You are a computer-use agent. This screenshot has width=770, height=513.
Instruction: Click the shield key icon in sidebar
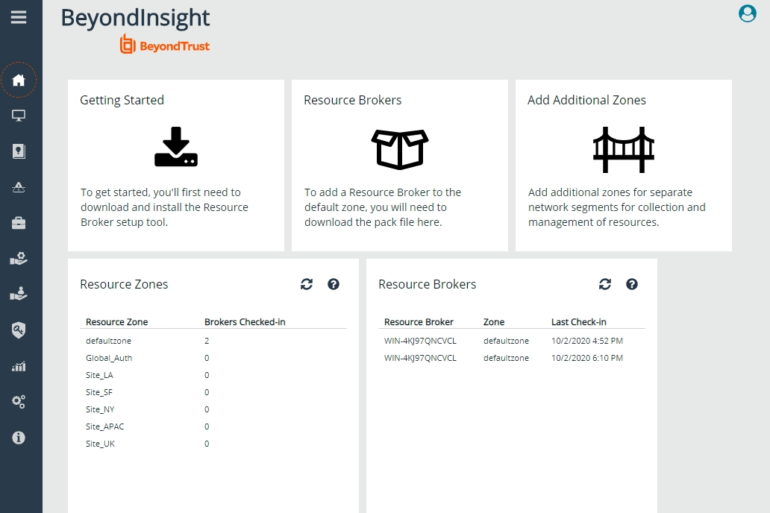click(x=18, y=330)
